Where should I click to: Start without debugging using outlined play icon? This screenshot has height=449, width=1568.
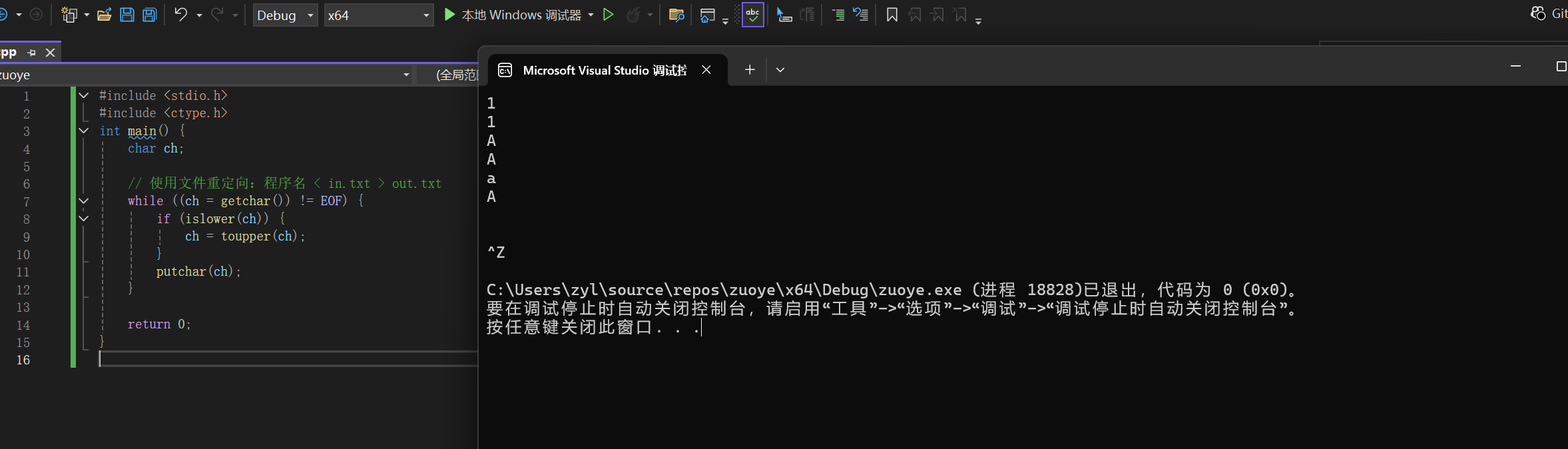(x=608, y=15)
